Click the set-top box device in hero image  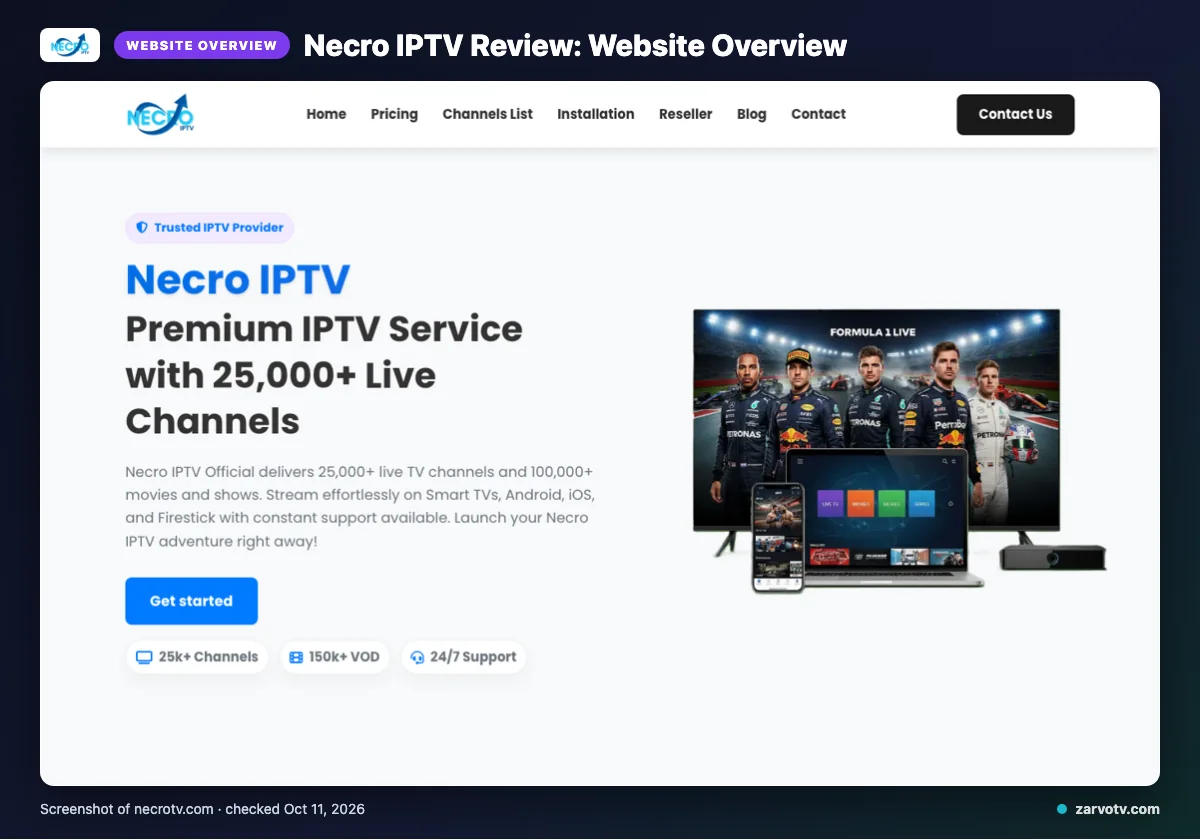pos(1053,557)
